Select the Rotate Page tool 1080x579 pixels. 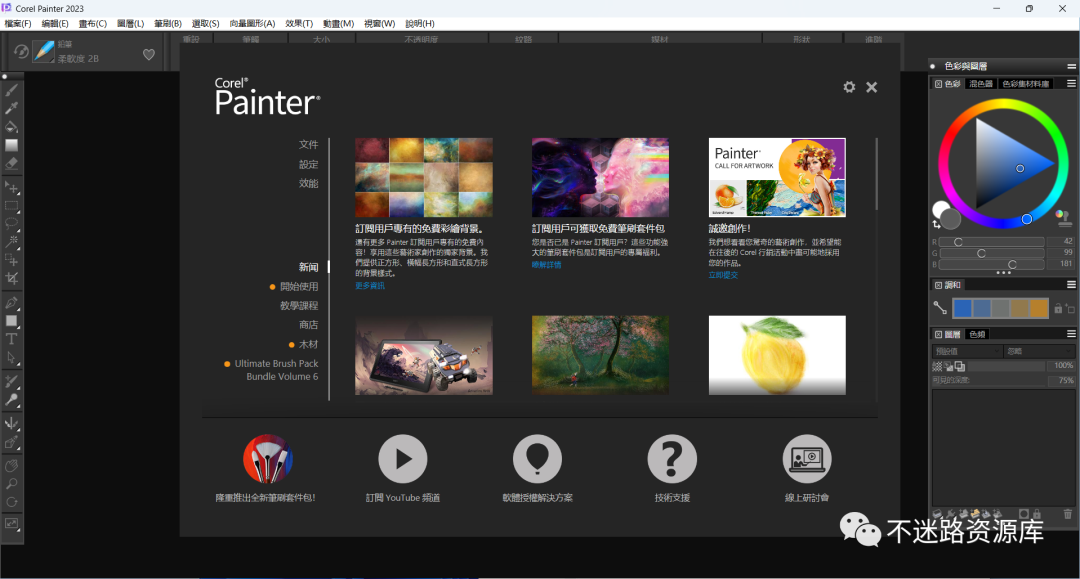click(12, 502)
